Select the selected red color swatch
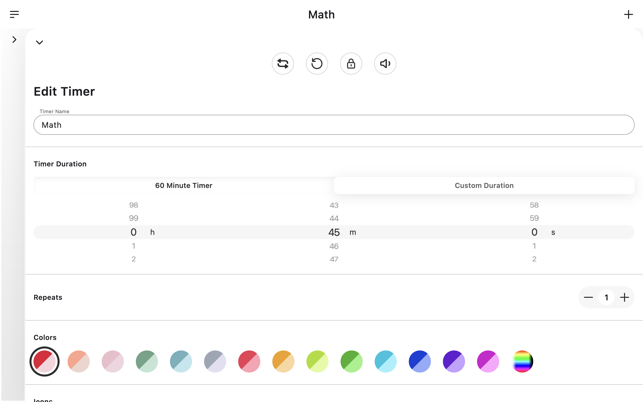 point(45,362)
